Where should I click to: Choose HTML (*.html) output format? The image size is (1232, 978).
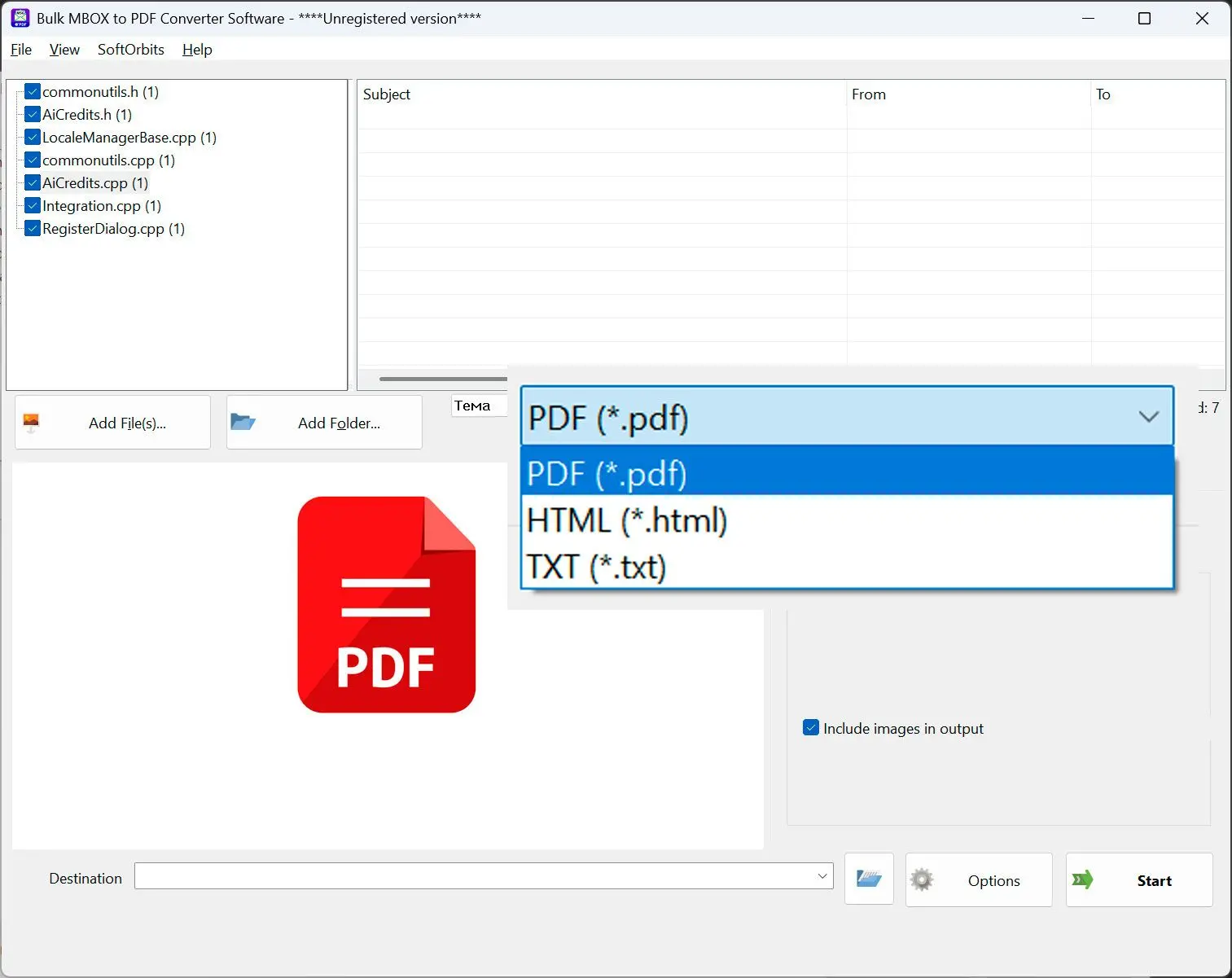pos(847,520)
